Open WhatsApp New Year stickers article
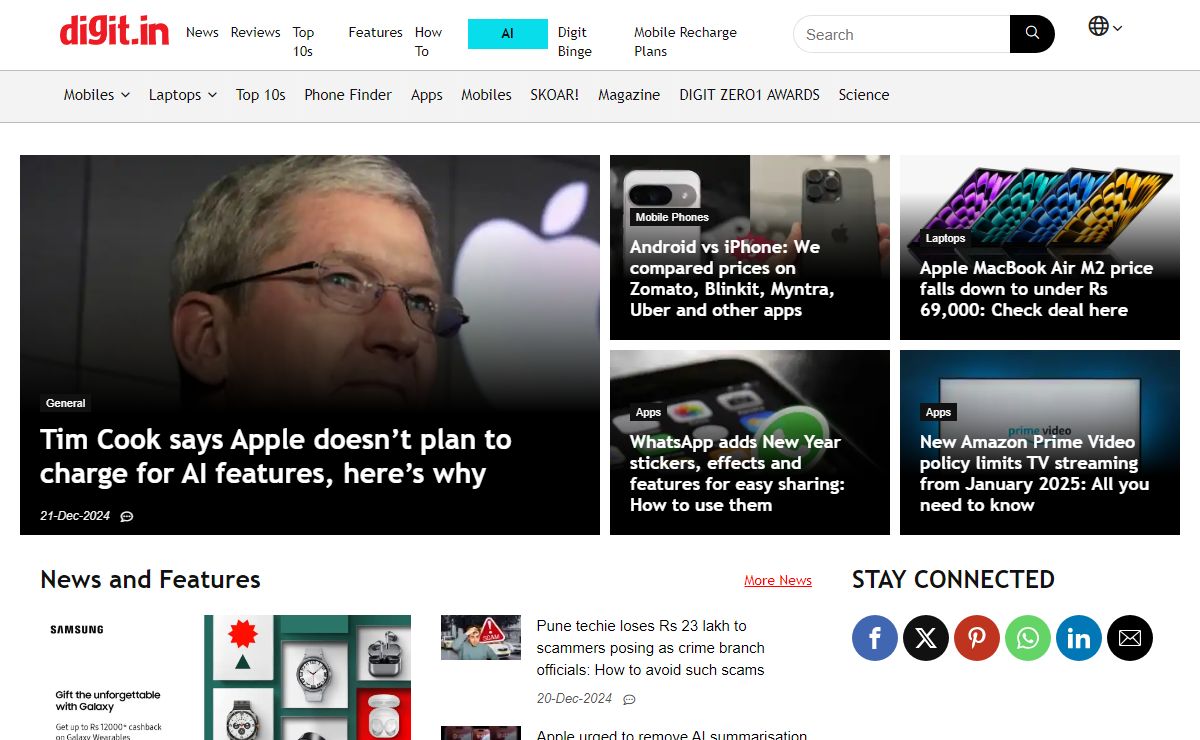Viewport: 1200px width, 740px height. [737, 474]
